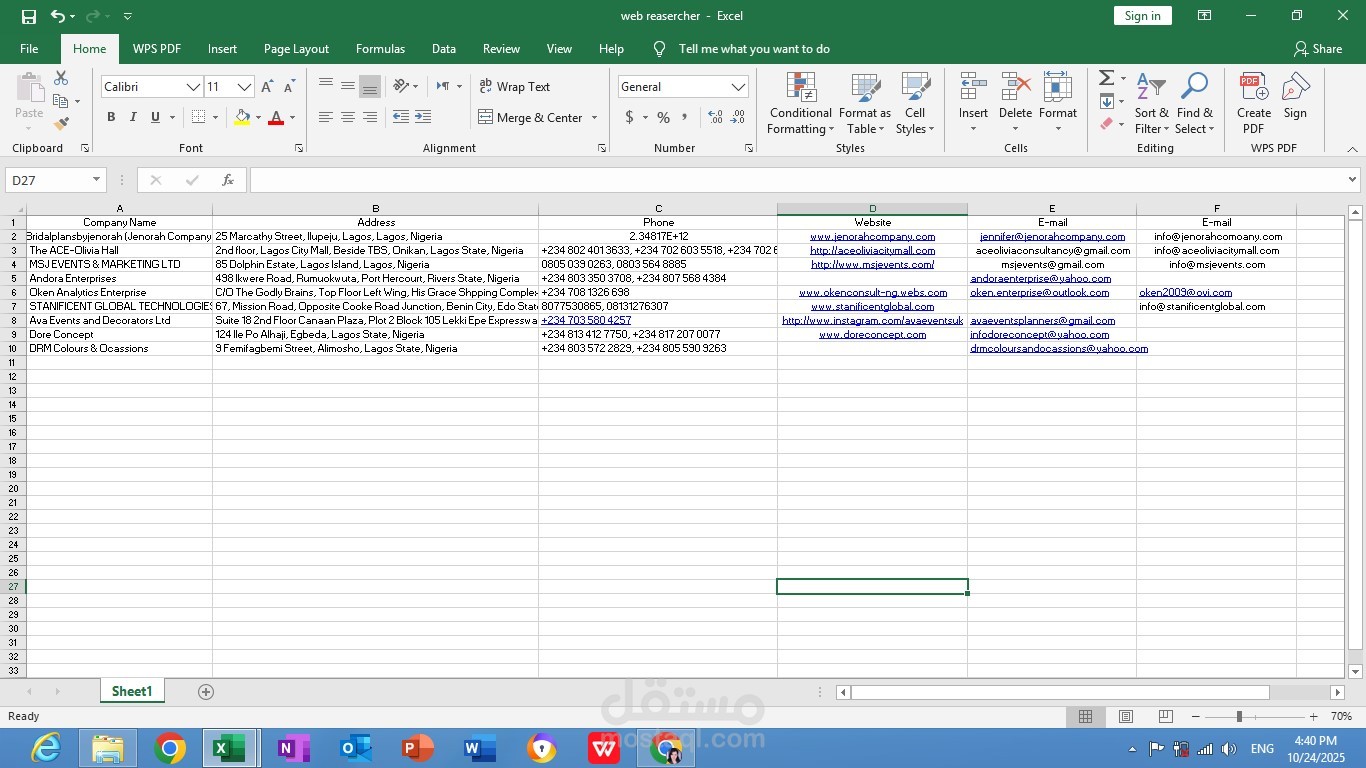Select Normal view in status bar
Screen dimensions: 1366x768
point(1085,716)
